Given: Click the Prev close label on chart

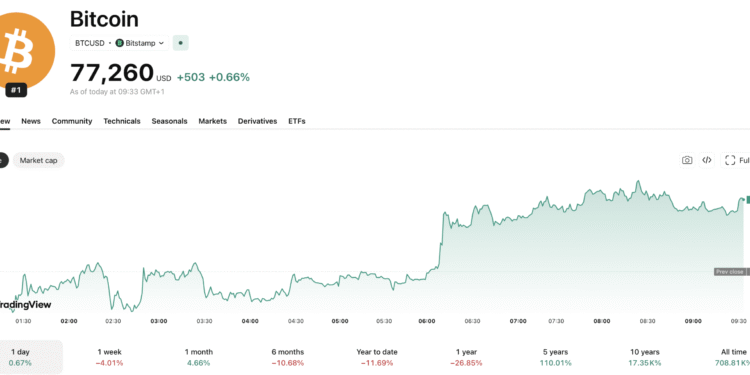Looking at the screenshot, I should coord(729,272).
